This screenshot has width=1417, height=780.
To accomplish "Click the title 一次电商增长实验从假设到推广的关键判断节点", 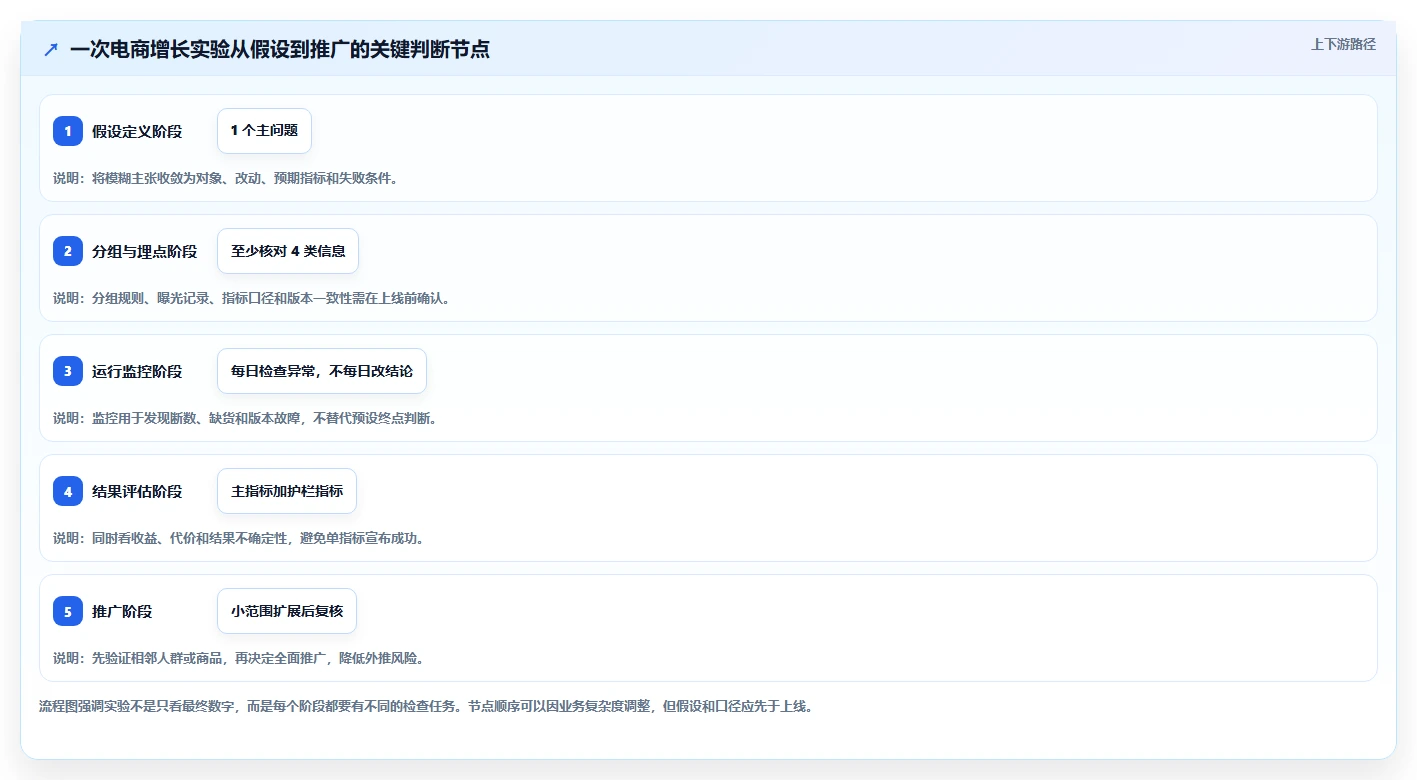I will point(280,49).
